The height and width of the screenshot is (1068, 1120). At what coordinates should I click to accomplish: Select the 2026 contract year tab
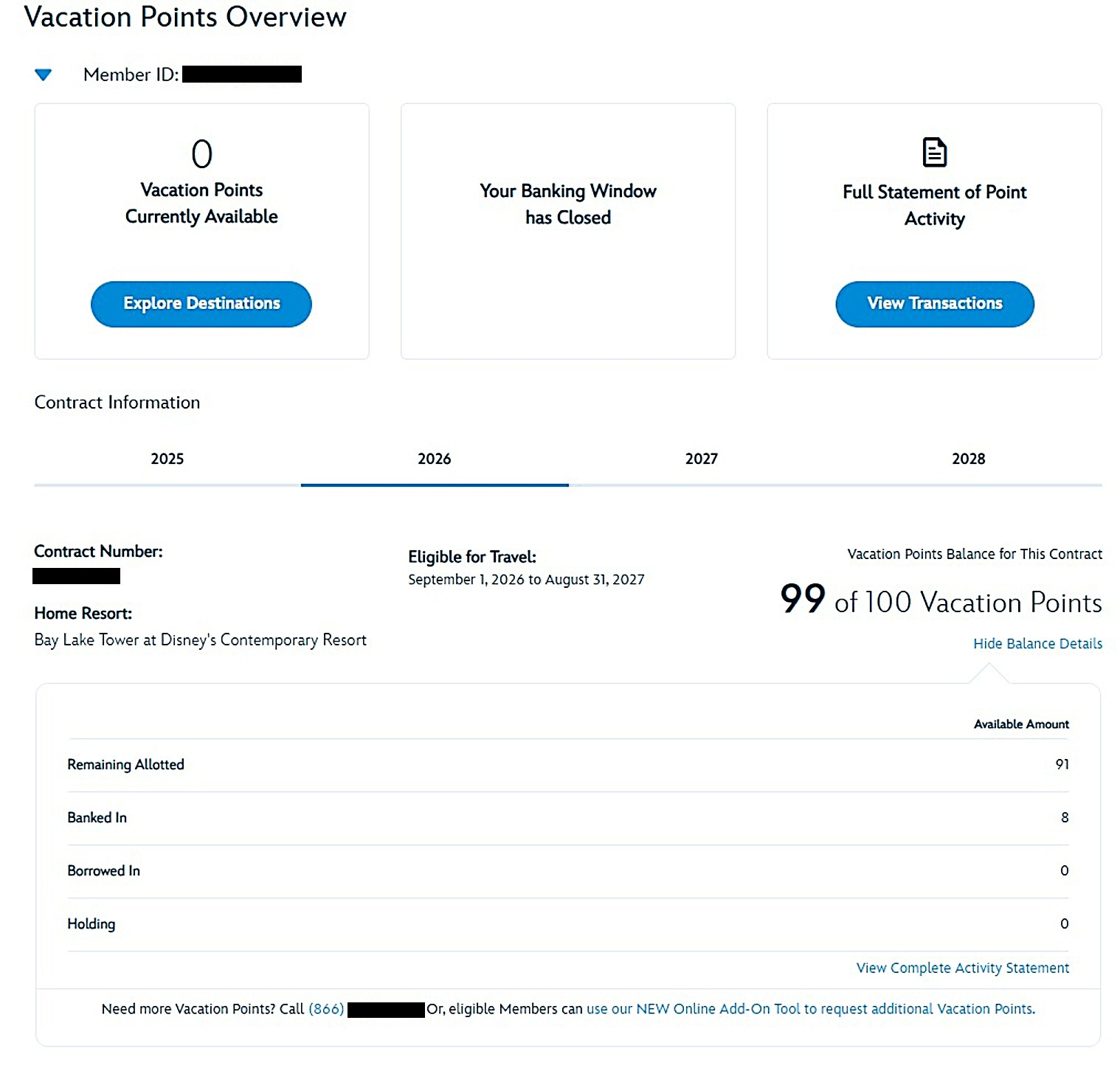pos(435,460)
